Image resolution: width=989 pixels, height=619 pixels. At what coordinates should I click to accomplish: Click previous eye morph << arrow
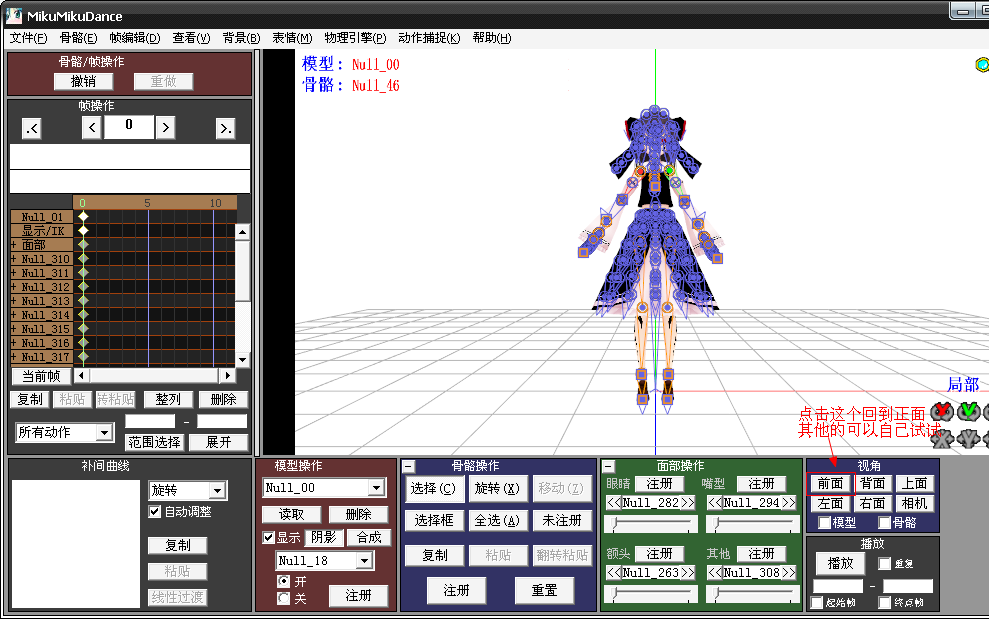(x=614, y=503)
